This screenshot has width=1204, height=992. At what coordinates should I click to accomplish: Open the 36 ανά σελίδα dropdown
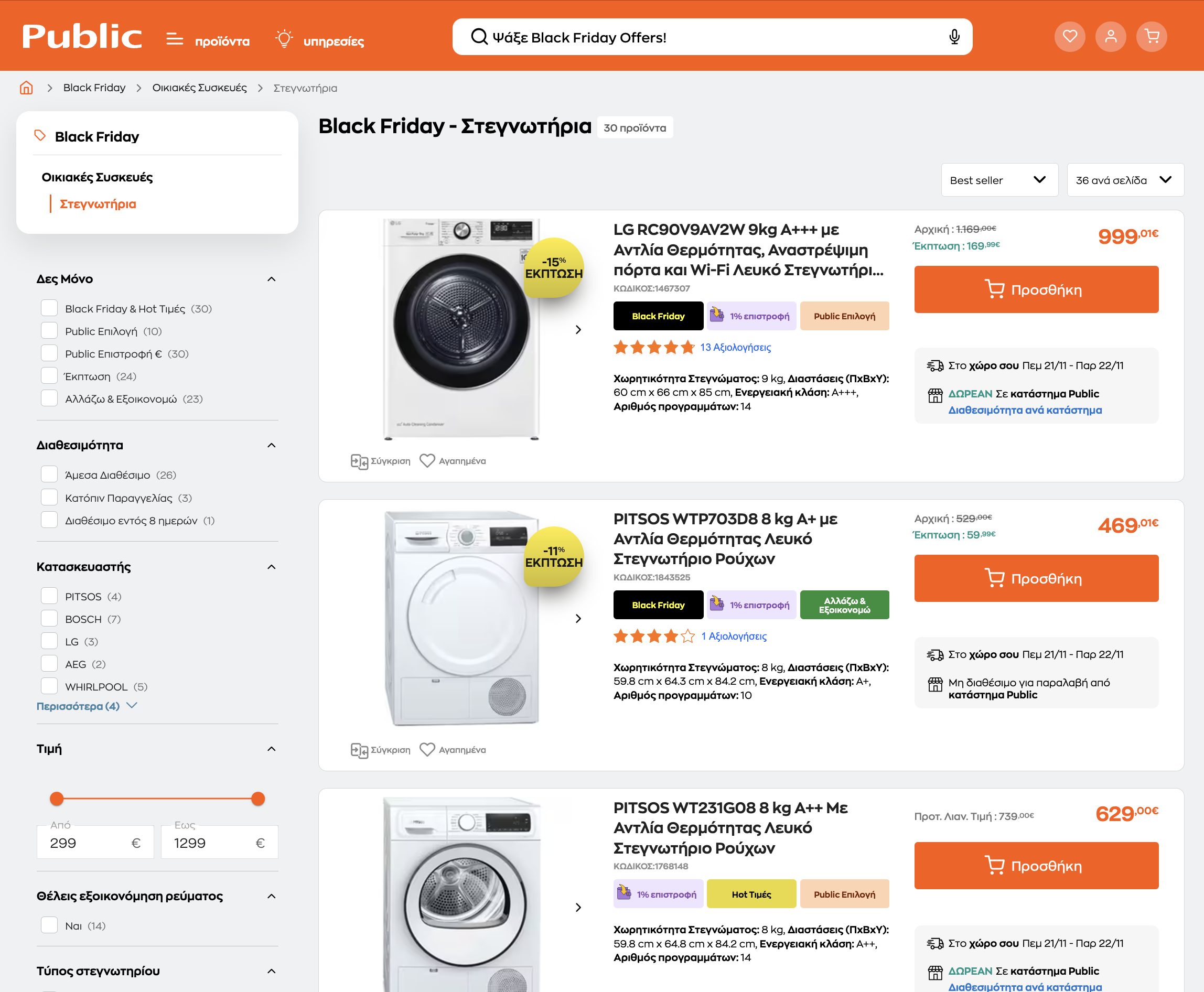[x=1125, y=180]
